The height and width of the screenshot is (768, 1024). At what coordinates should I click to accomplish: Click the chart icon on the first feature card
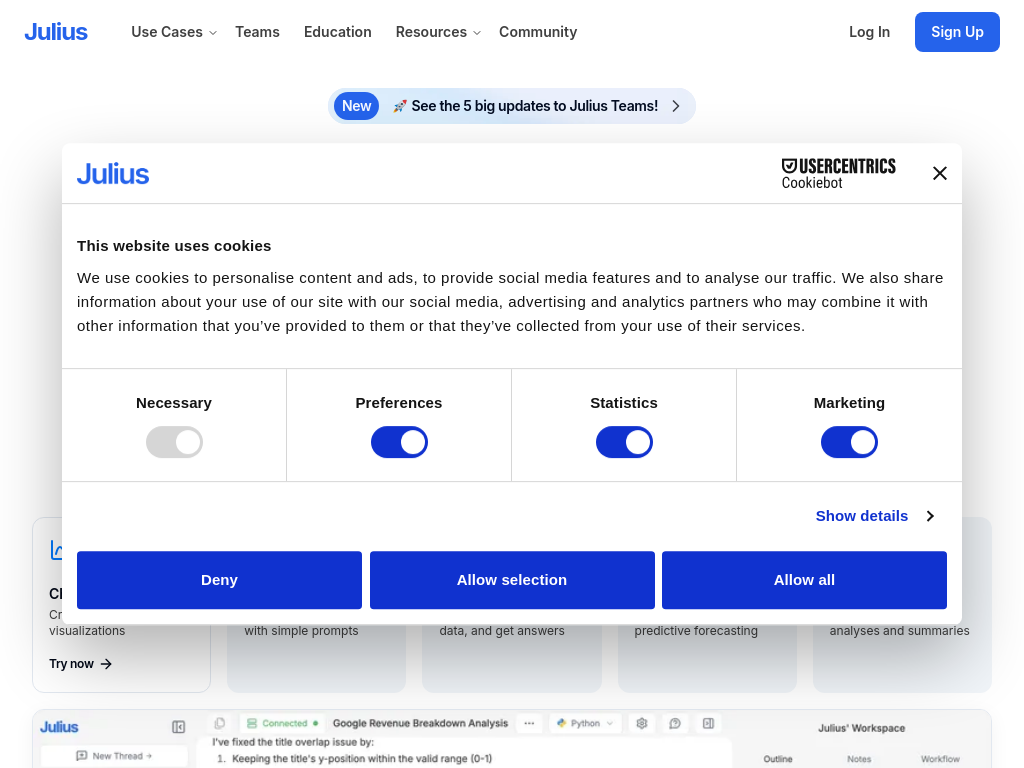pyautogui.click(x=56, y=550)
